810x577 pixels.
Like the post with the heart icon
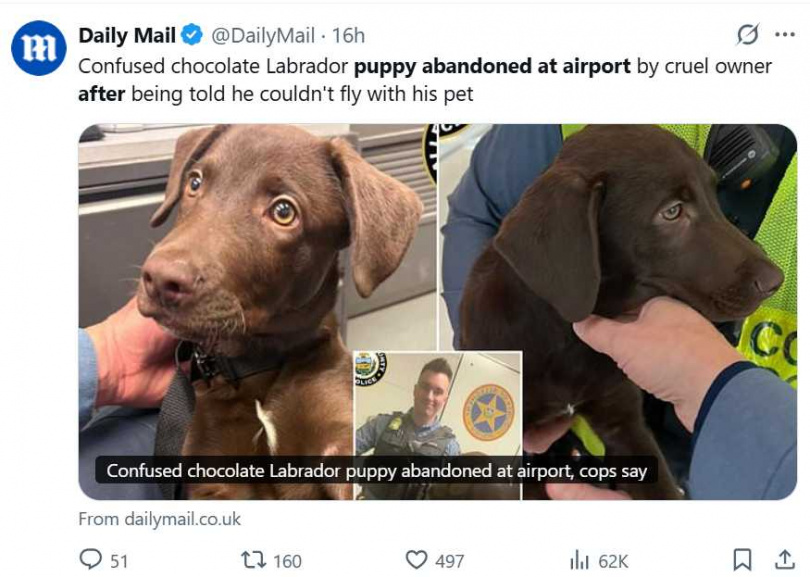click(416, 560)
